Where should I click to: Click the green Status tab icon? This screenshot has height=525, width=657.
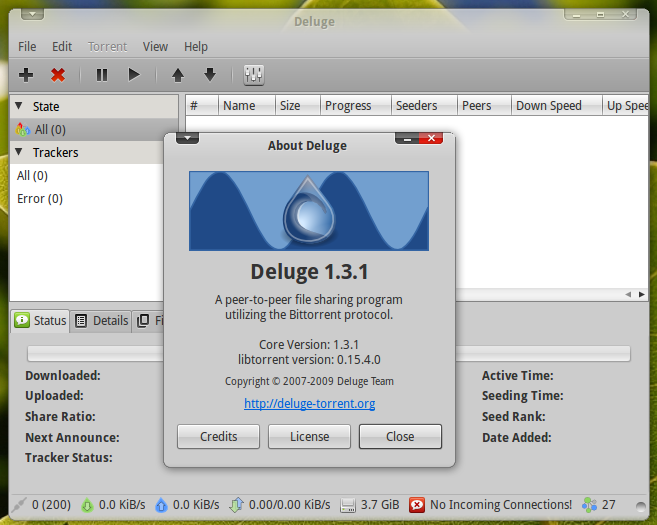22,320
